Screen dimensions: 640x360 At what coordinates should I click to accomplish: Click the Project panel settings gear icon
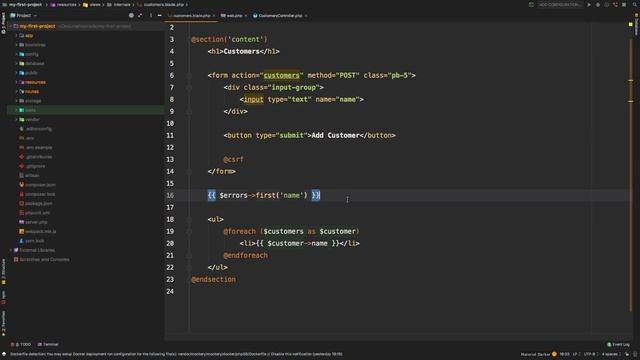131,16
